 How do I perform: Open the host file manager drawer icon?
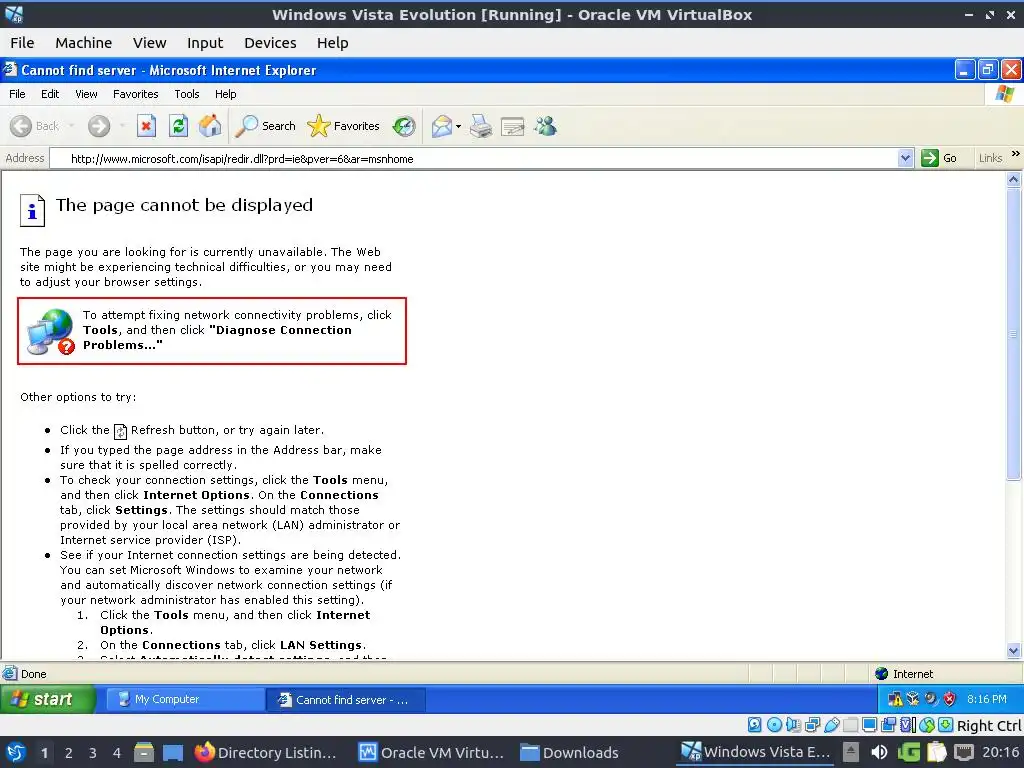144,753
